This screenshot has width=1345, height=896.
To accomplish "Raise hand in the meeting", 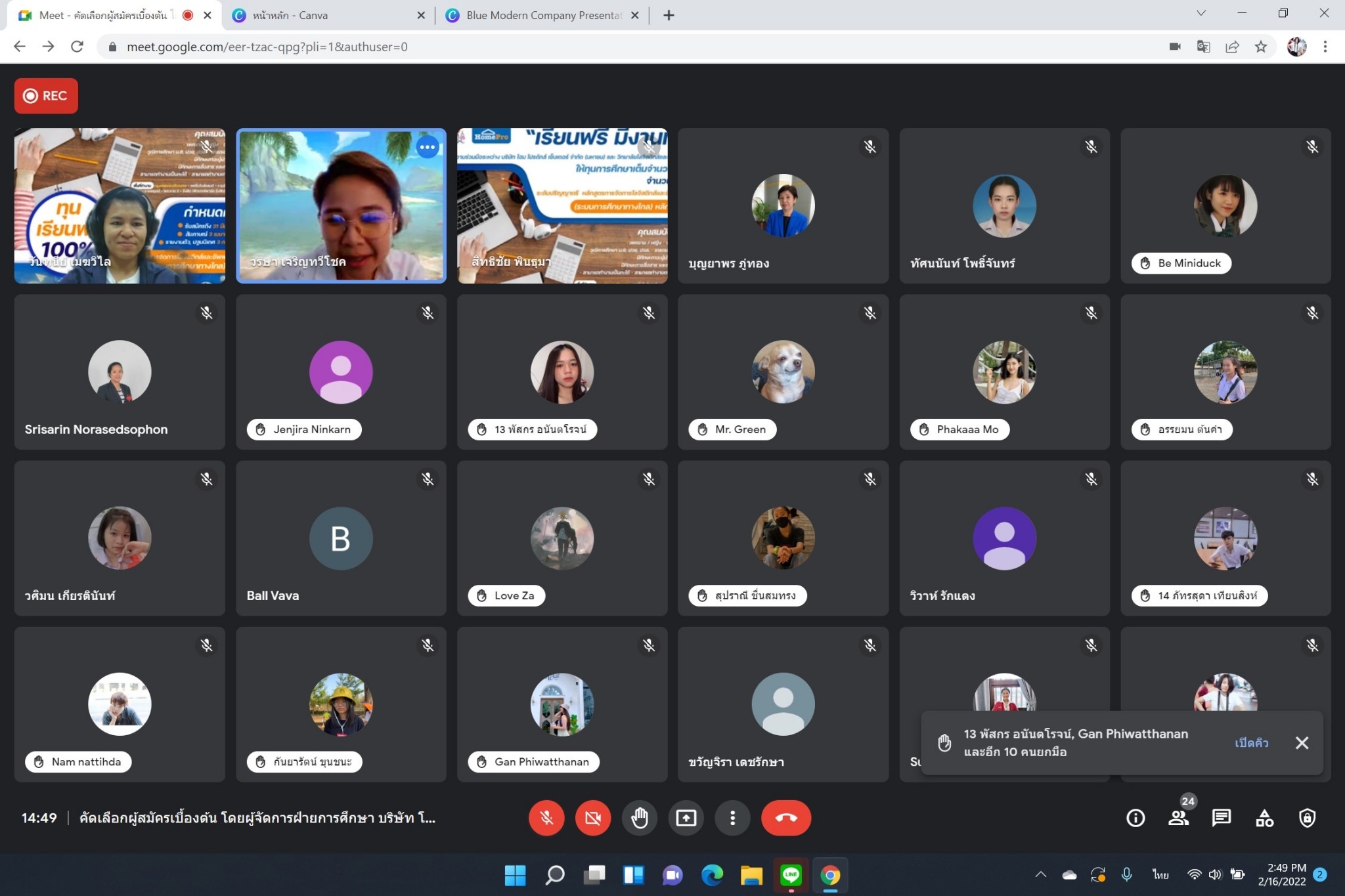I will (x=639, y=818).
